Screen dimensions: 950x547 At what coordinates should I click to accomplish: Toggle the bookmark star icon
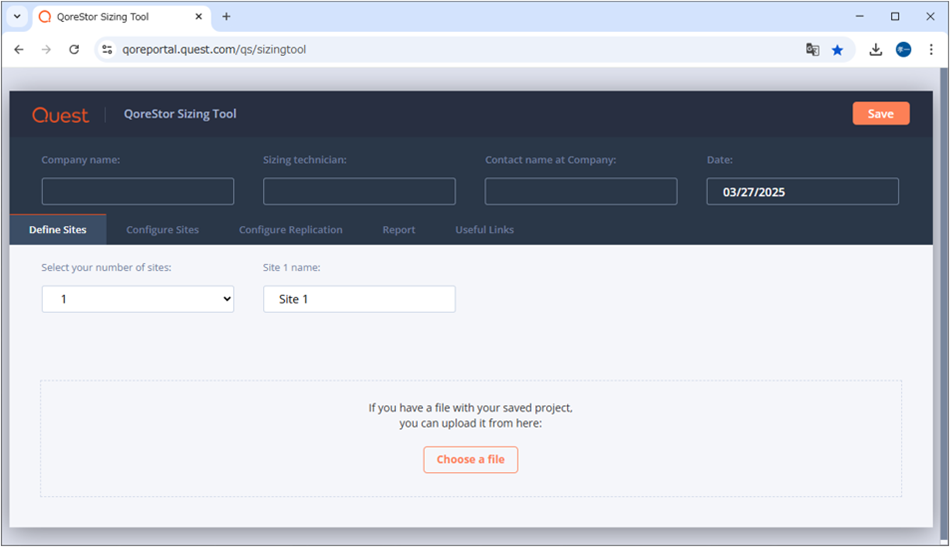point(837,50)
